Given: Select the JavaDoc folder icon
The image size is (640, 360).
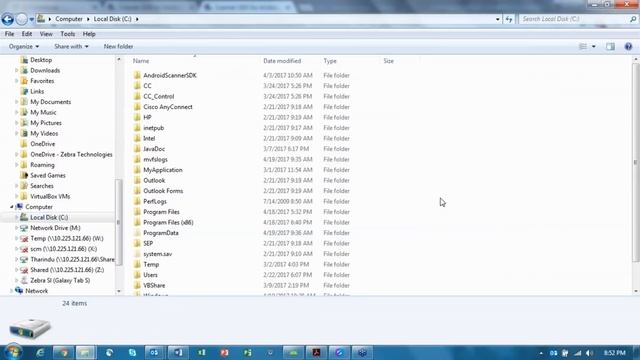Looking at the screenshot, I should coord(137,149).
